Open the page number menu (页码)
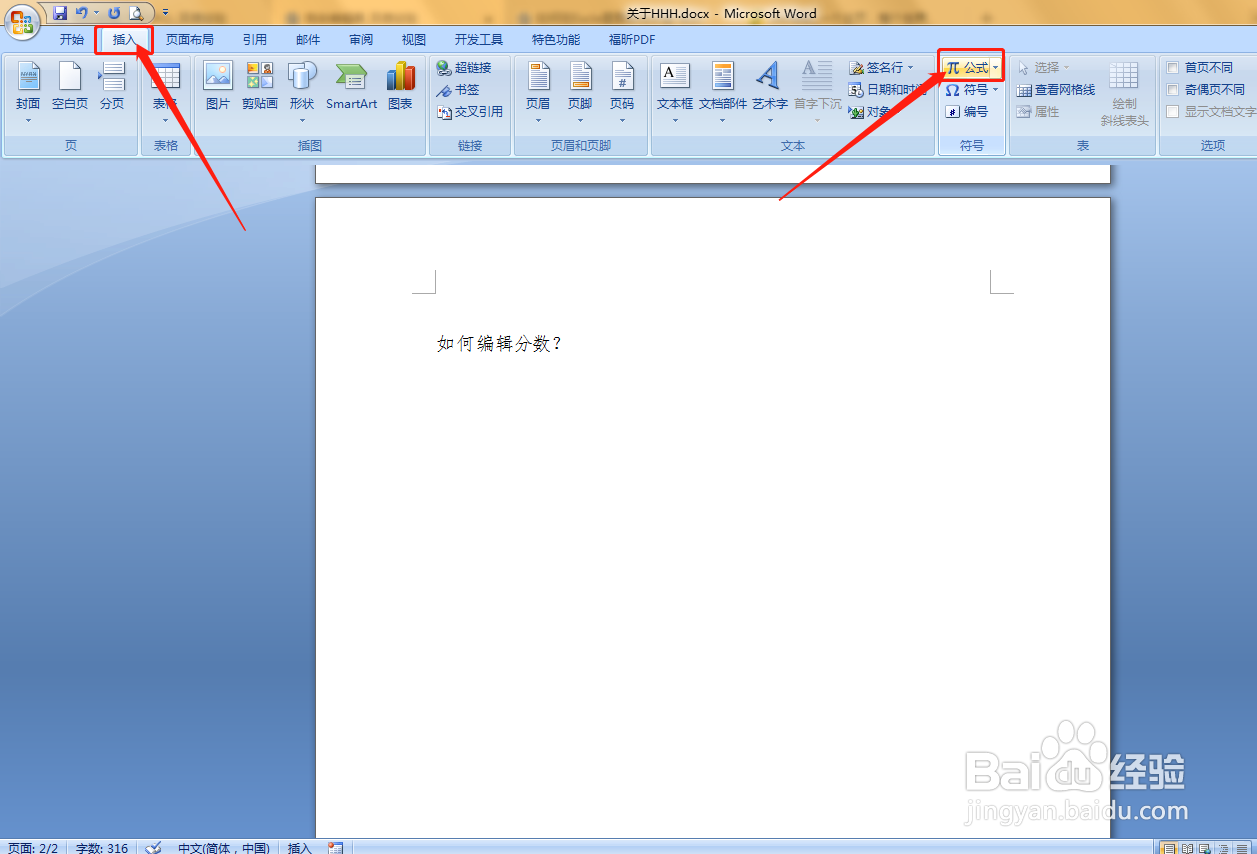Viewport: 1257px width, 854px height. pyautogui.click(x=622, y=92)
